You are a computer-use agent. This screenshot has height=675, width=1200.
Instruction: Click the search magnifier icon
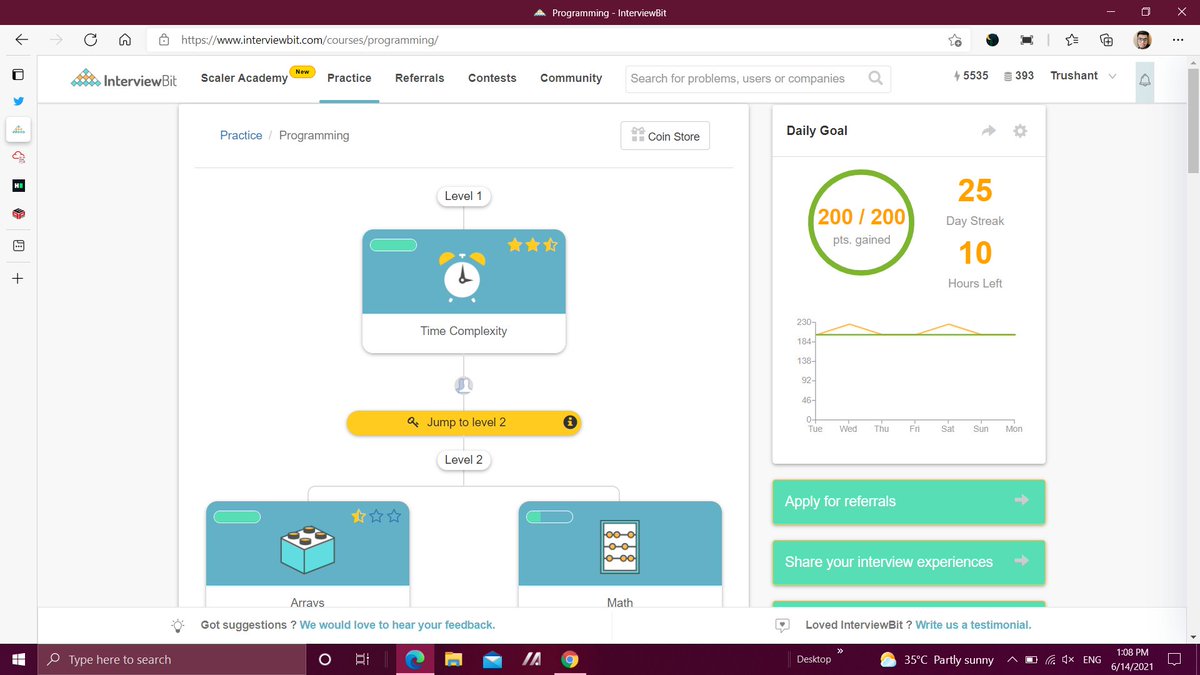click(x=876, y=78)
